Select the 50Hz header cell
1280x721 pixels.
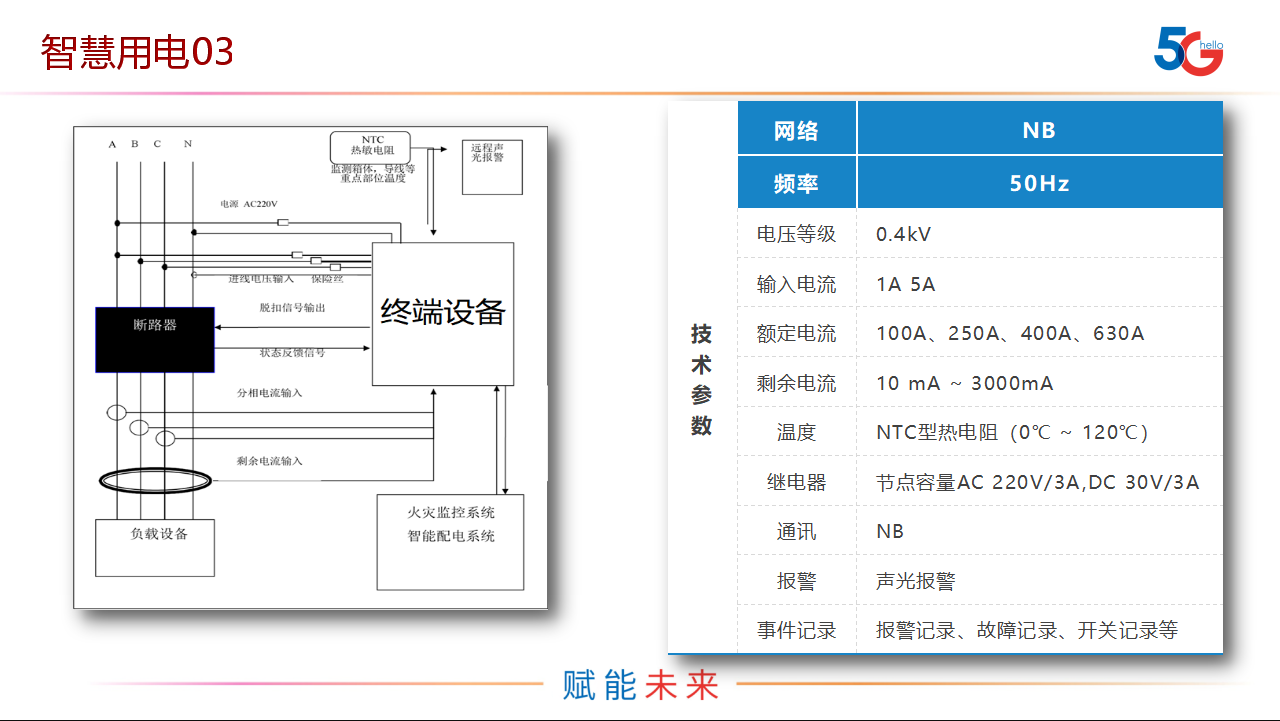(1039, 183)
